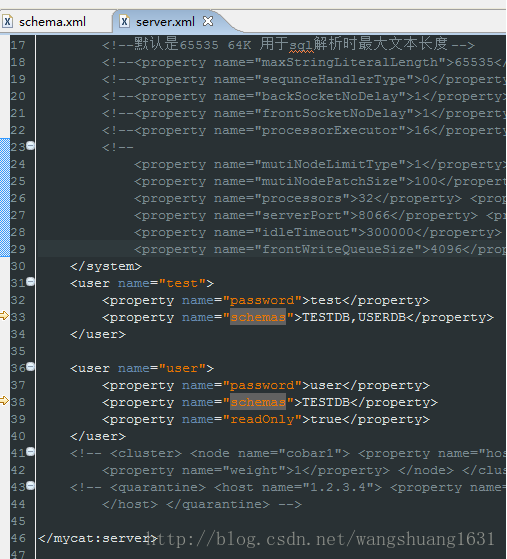Click line number 35 in the gutter
Screen dimensions: 507x559
click(x=18, y=351)
